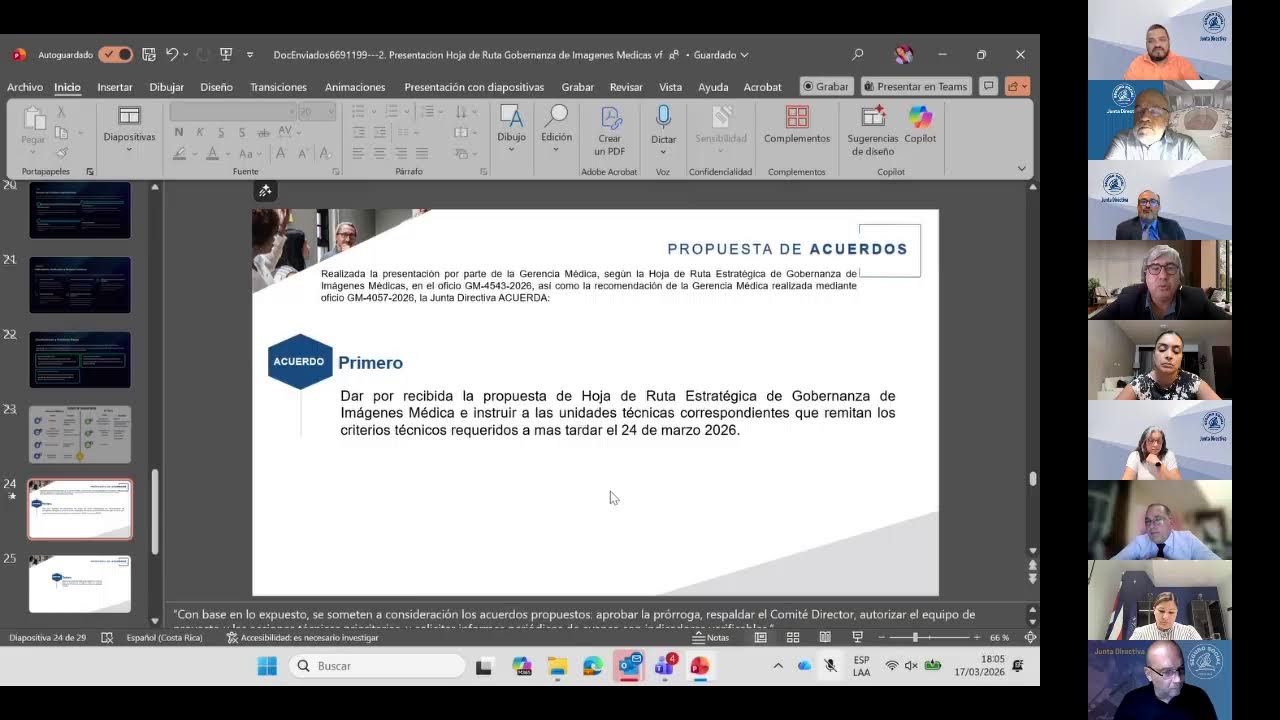Click the Copy icon
The width and height of the screenshot is (1280, 720).
tap(61, 133)
